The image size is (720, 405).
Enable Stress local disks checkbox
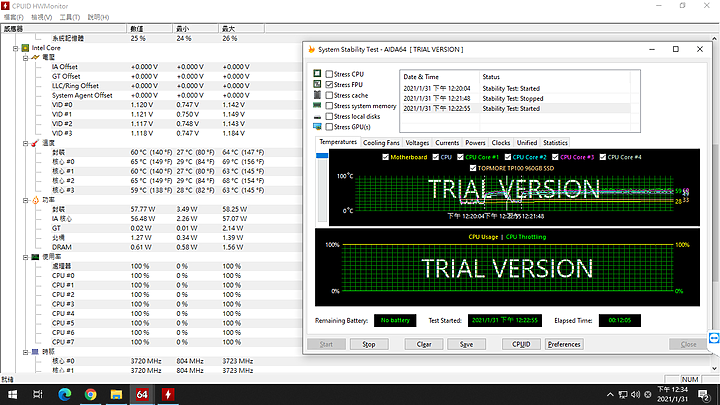click(x=329, y=116)
